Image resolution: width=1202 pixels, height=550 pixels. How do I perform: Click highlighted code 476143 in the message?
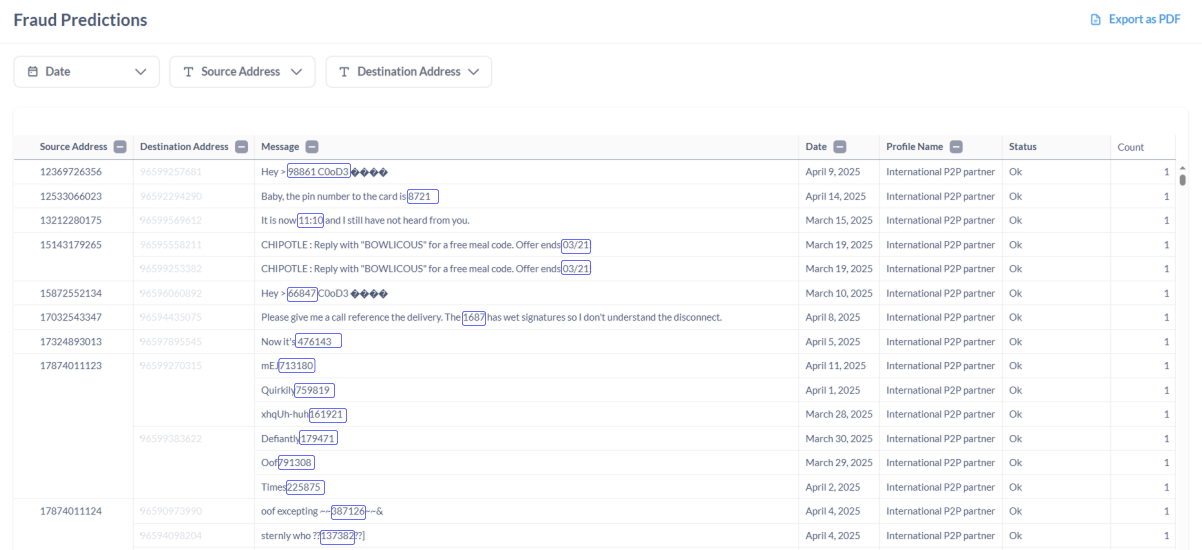pyautogui.click(x=318, y=341)
